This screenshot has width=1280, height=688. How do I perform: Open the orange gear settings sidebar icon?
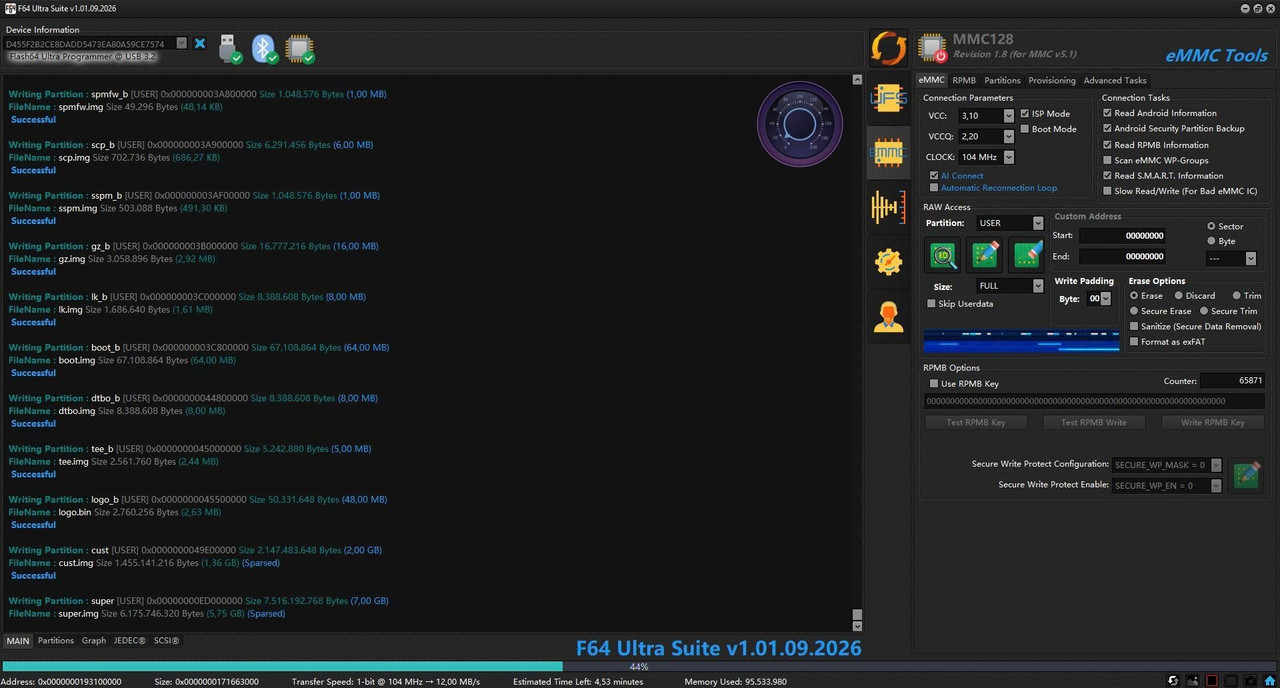(x=888, y=262)
